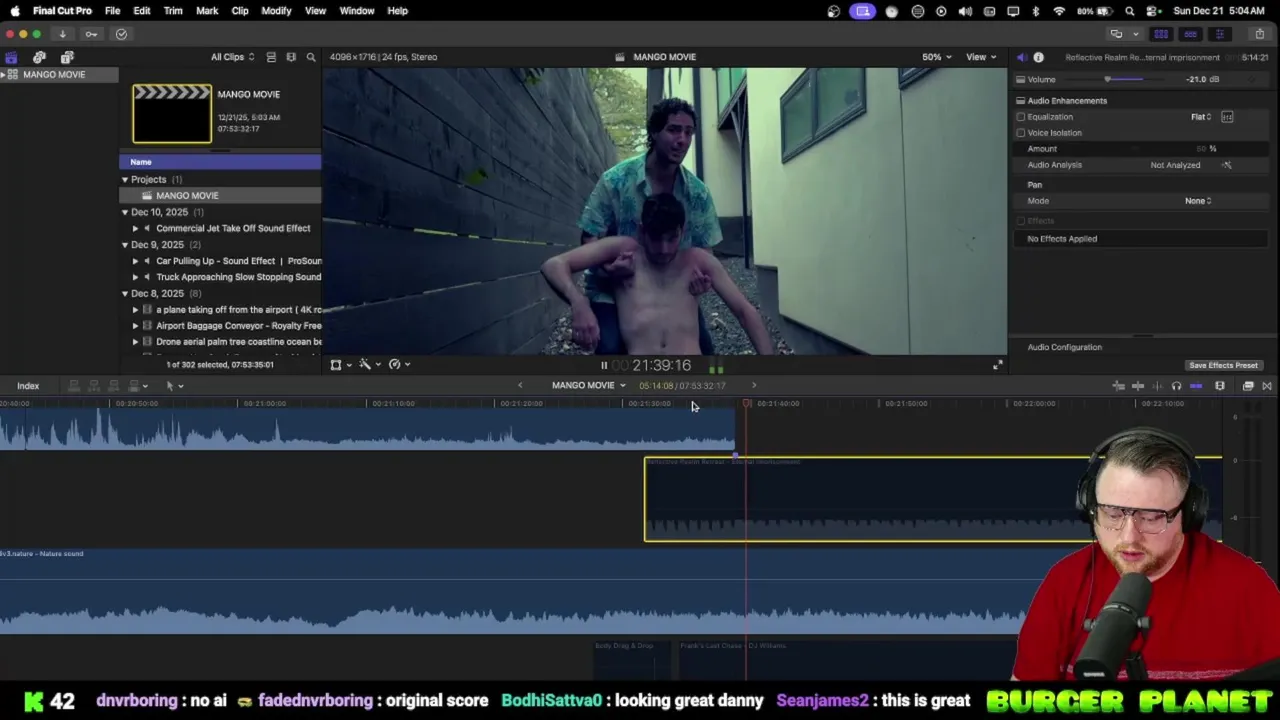The width and height of the screenshot is (1280, 720).
Task: Click the Save Effects Preset button
Action: click(x=1223, y=366)
